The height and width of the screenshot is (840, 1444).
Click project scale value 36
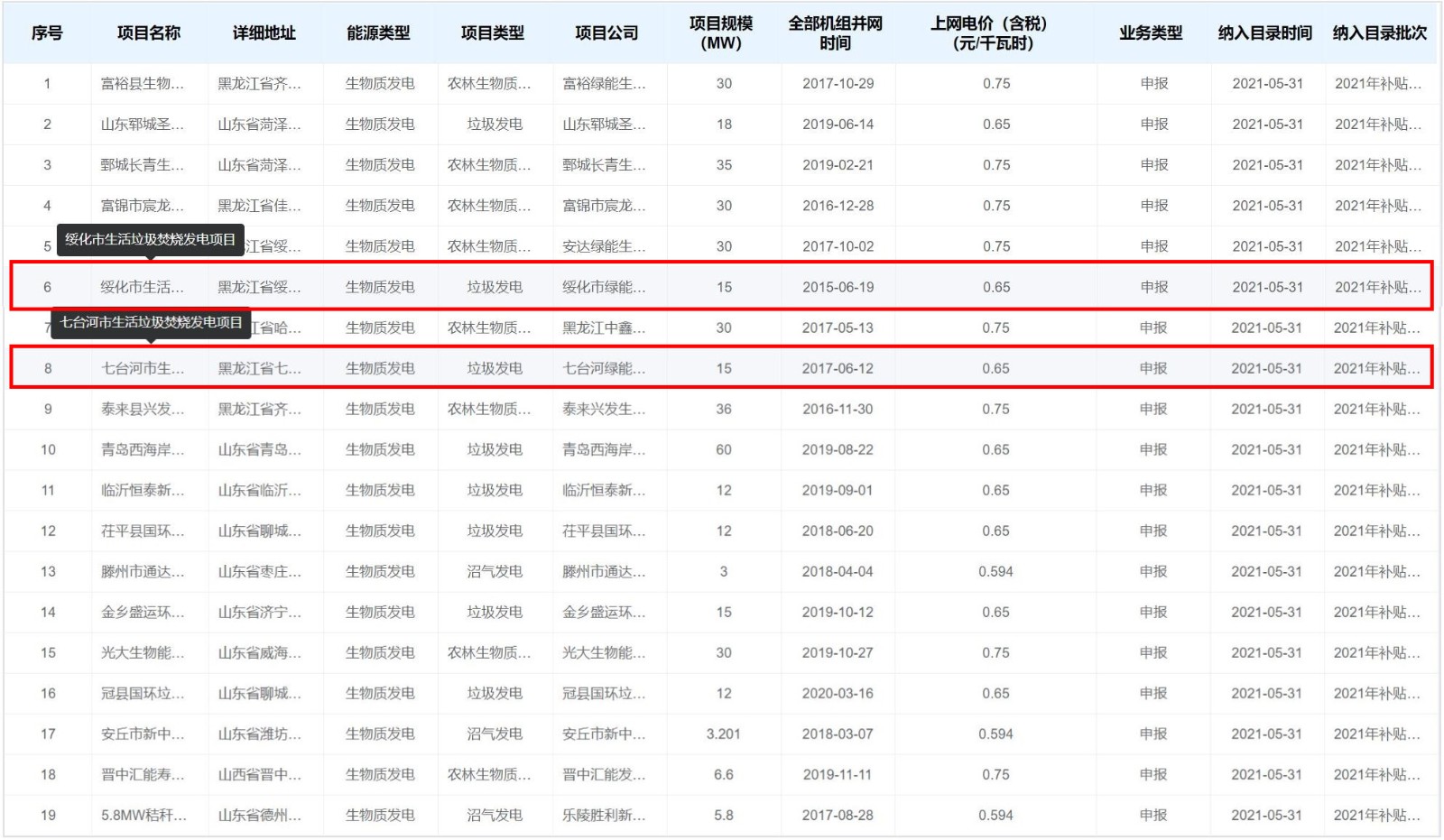724,409
